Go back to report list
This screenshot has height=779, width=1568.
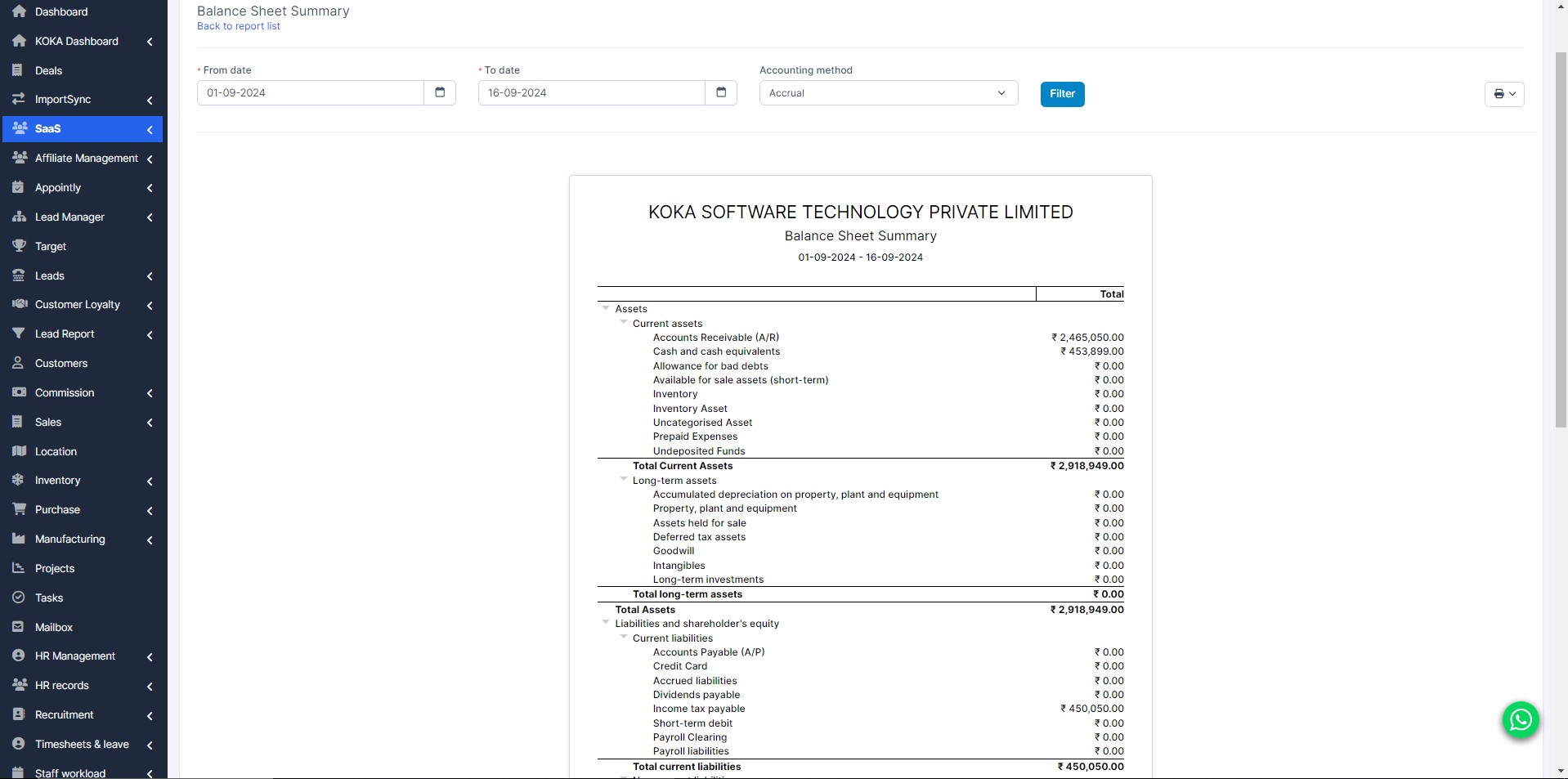pos(238,26)
